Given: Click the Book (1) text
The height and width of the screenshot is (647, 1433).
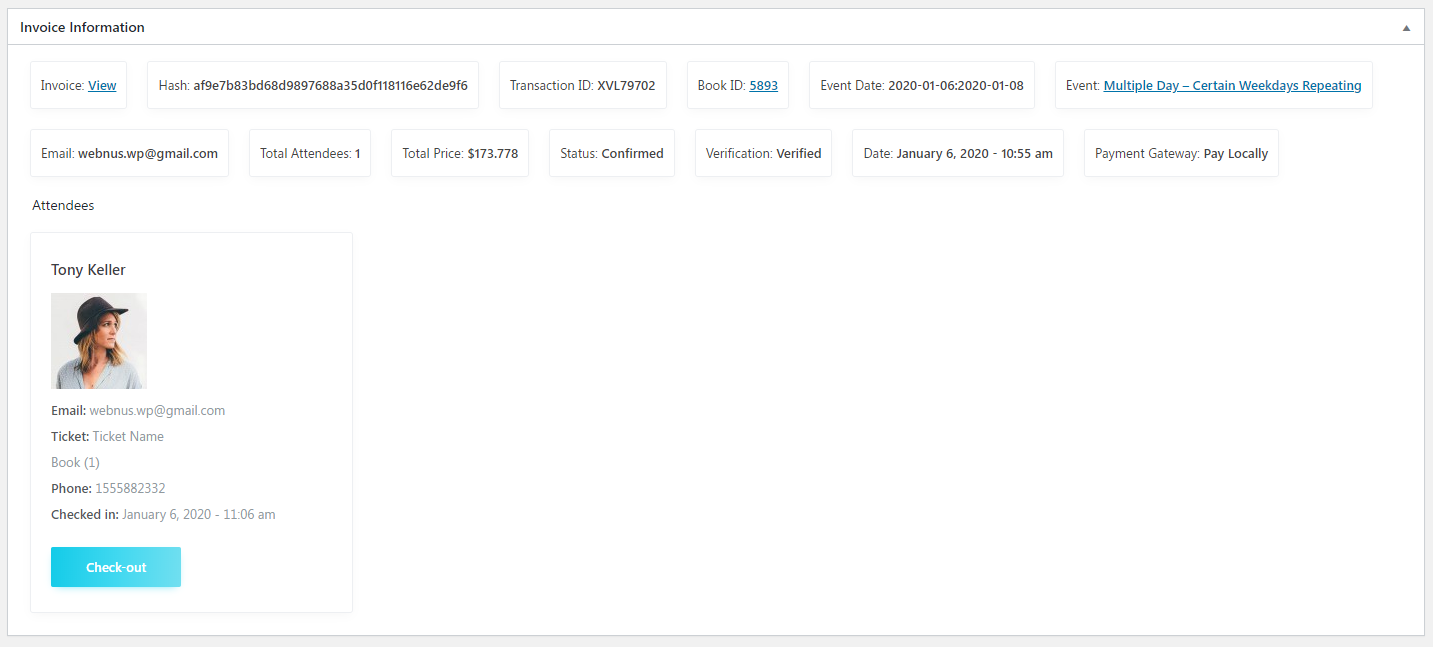Looking at the screenshot, I should (x=75, y=462).
